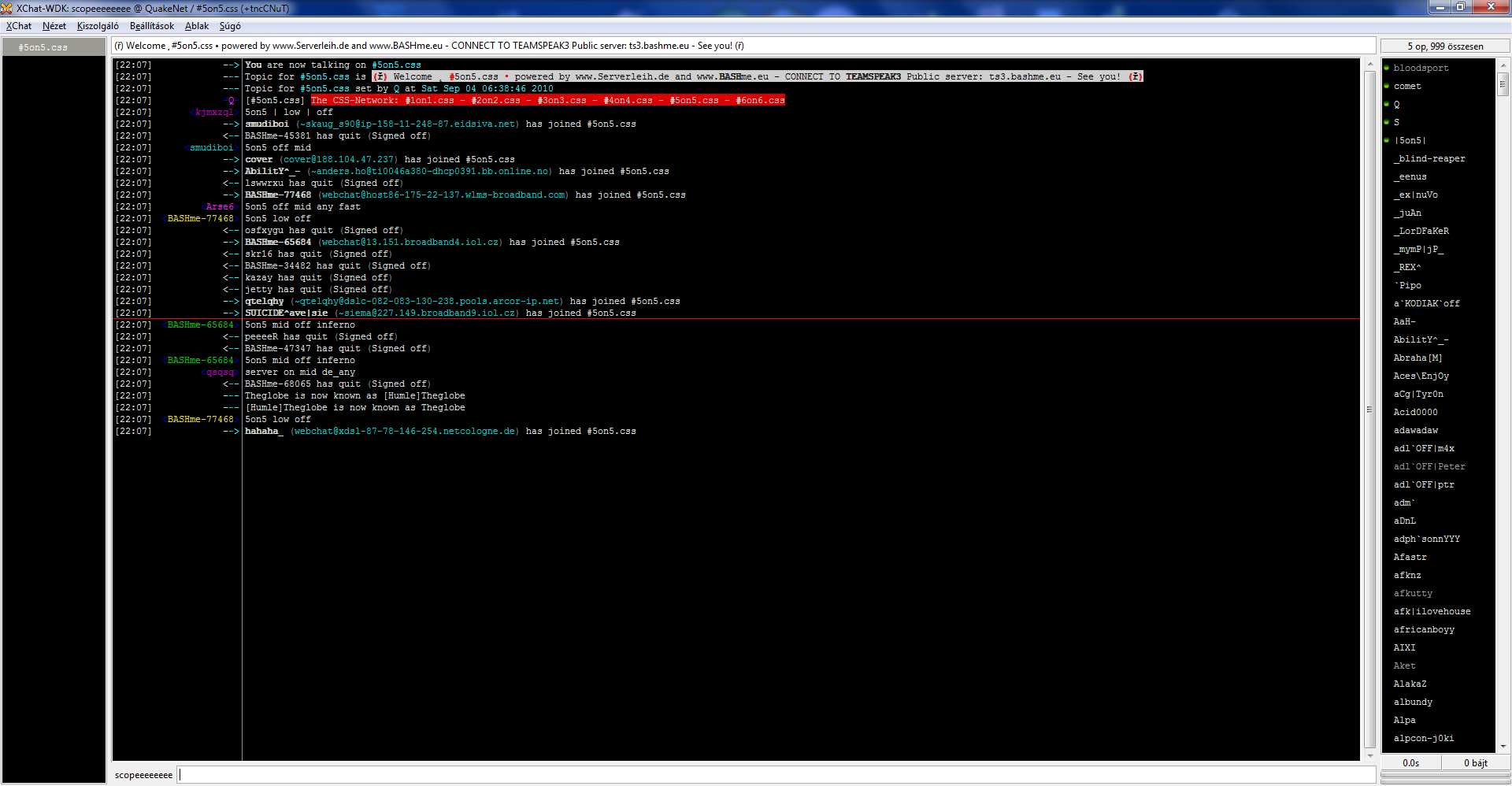The height and width of the screenshot is (786, 1512).
Task: Select user |5on5| in user list
Action: pos(1410,140)
